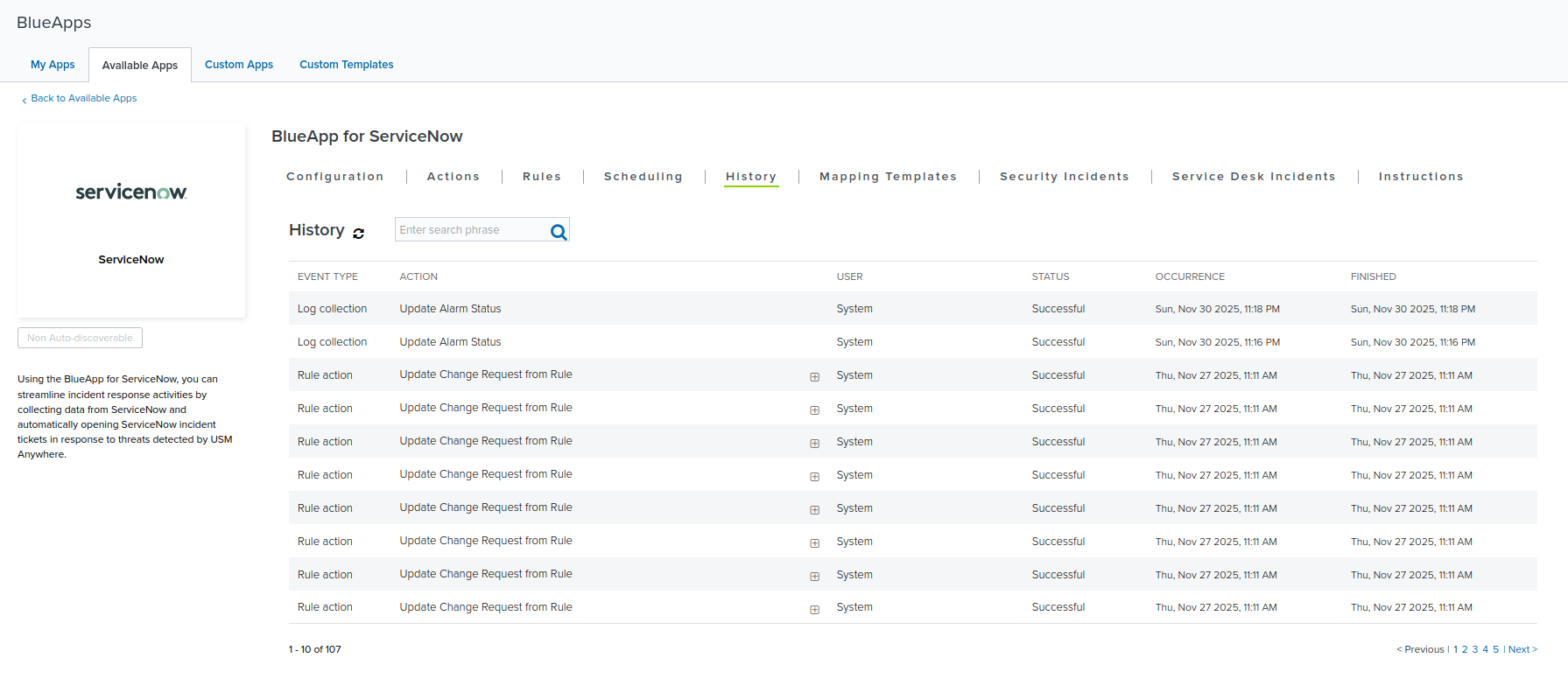
Task: Switch to the Rules section
Action: click(542, 177)
